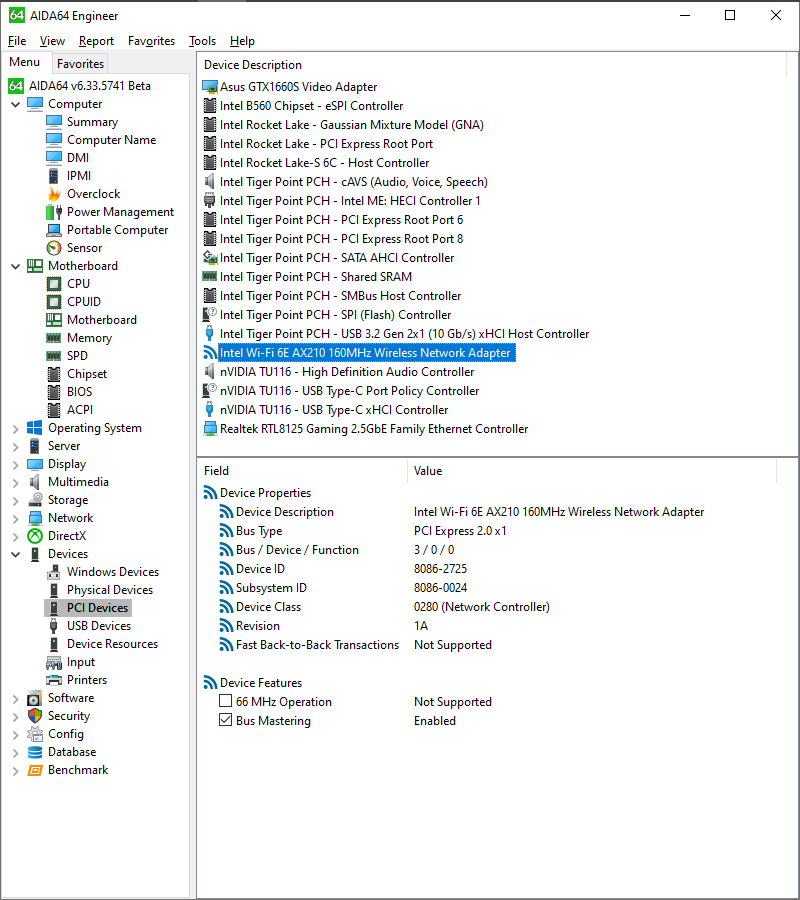
Task: Select Intel Rocket Lake Gaussian Mixture Model row
Action: [352, 125]
